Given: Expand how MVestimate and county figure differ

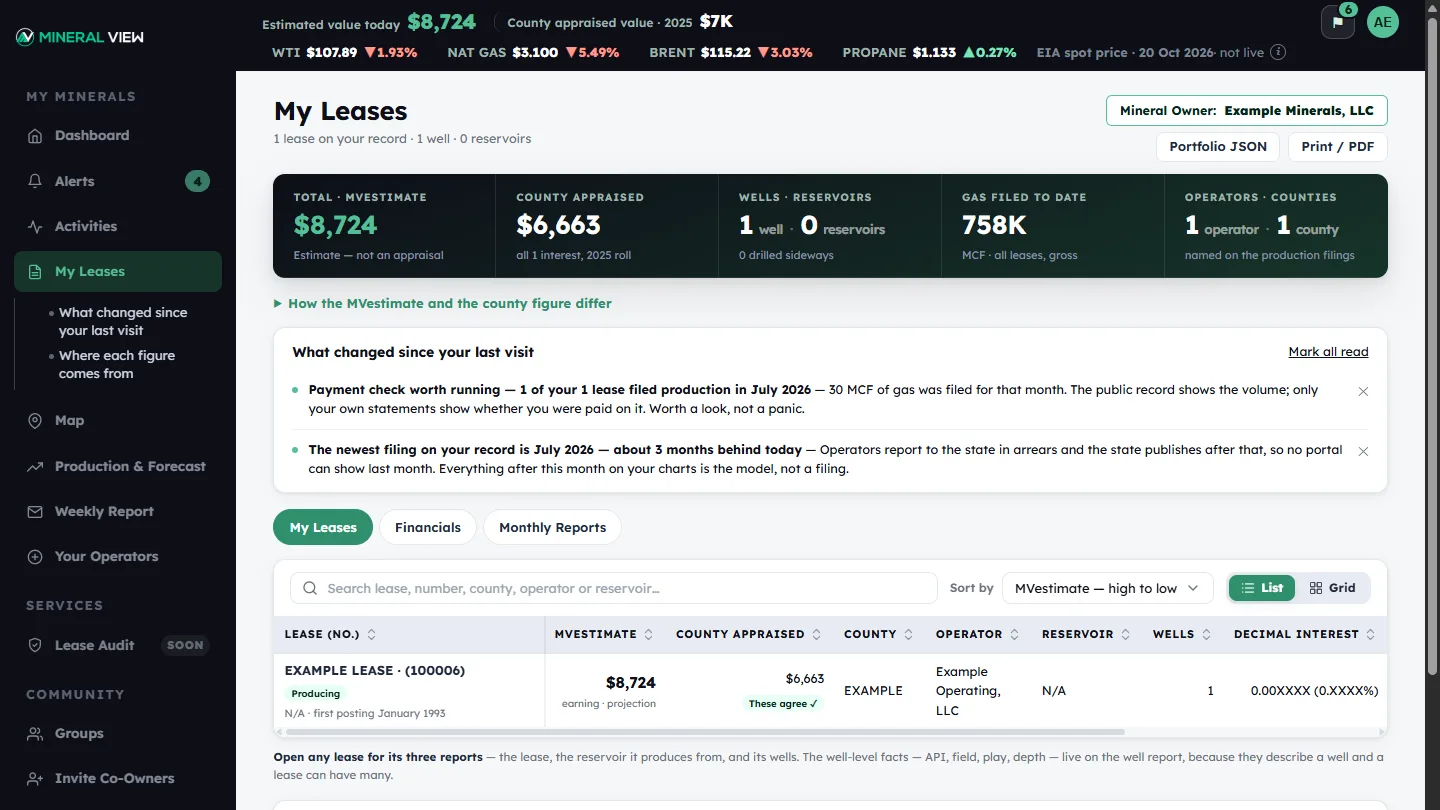Looking at the screenshot, I should pos(443,303).
